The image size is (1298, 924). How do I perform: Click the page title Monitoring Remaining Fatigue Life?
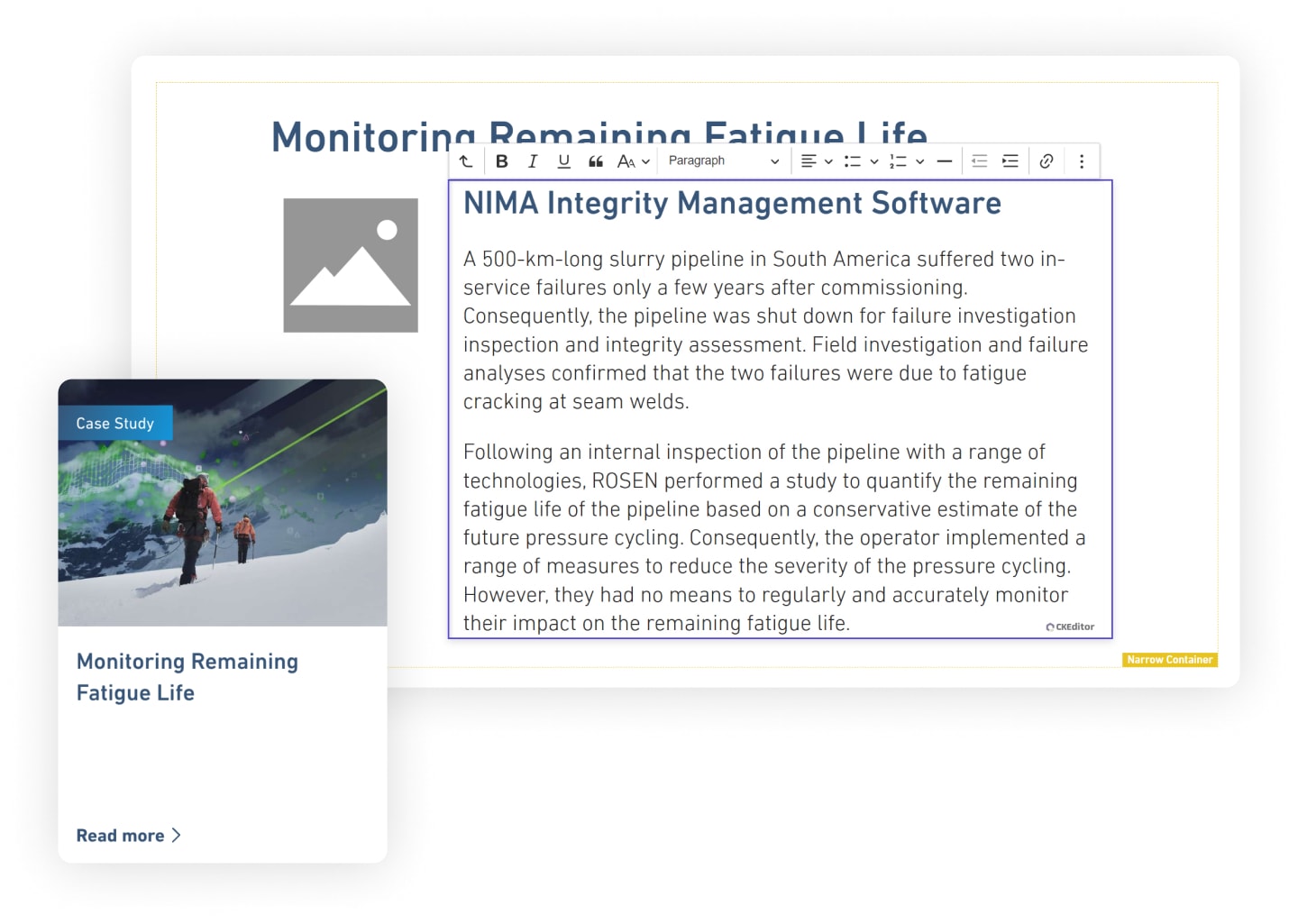pos(599,136)
